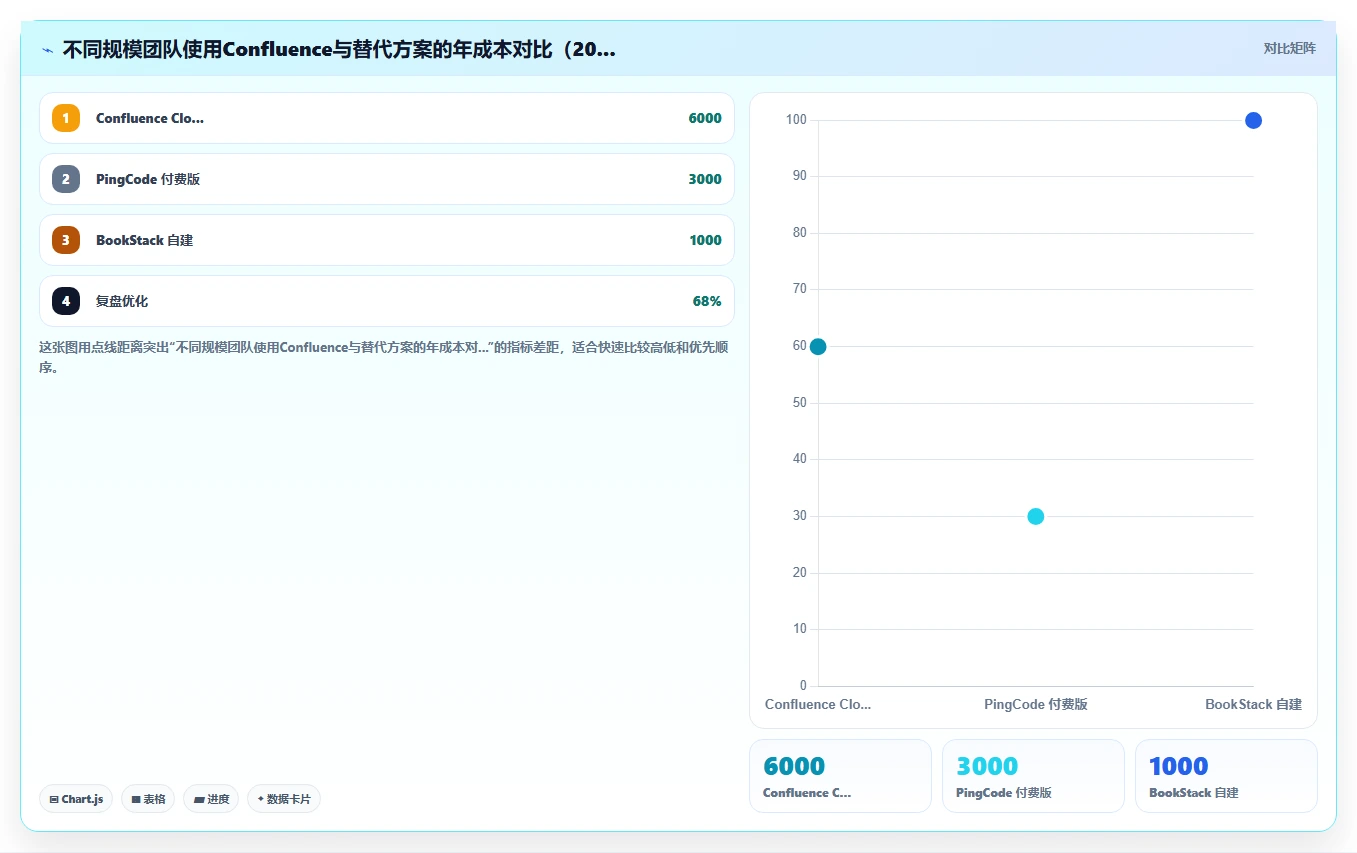Click the Confluence data point at 60
The height and width of the screenshot is (853, 1357).
(x=818, y=346)
